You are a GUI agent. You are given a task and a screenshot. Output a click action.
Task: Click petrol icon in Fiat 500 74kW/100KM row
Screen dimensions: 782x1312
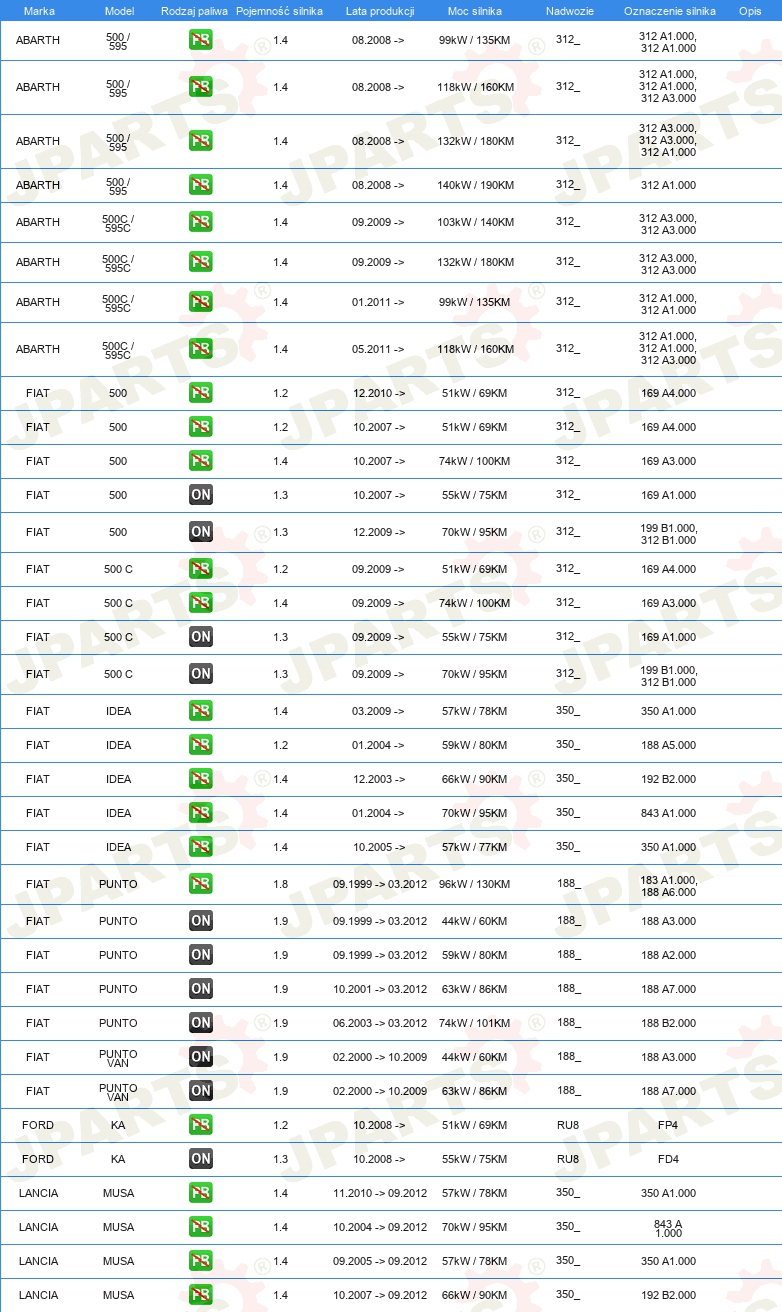pyautogui.click(x=201, y=461)
